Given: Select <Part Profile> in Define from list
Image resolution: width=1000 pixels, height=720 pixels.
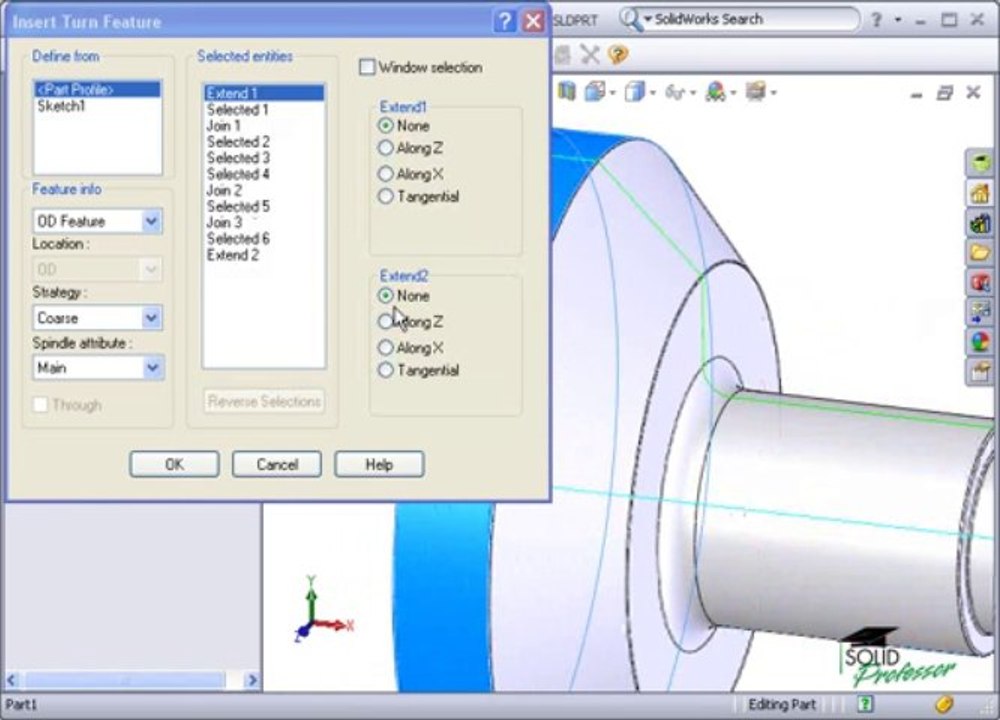Looking at the screenshot, I should [97, 89].
